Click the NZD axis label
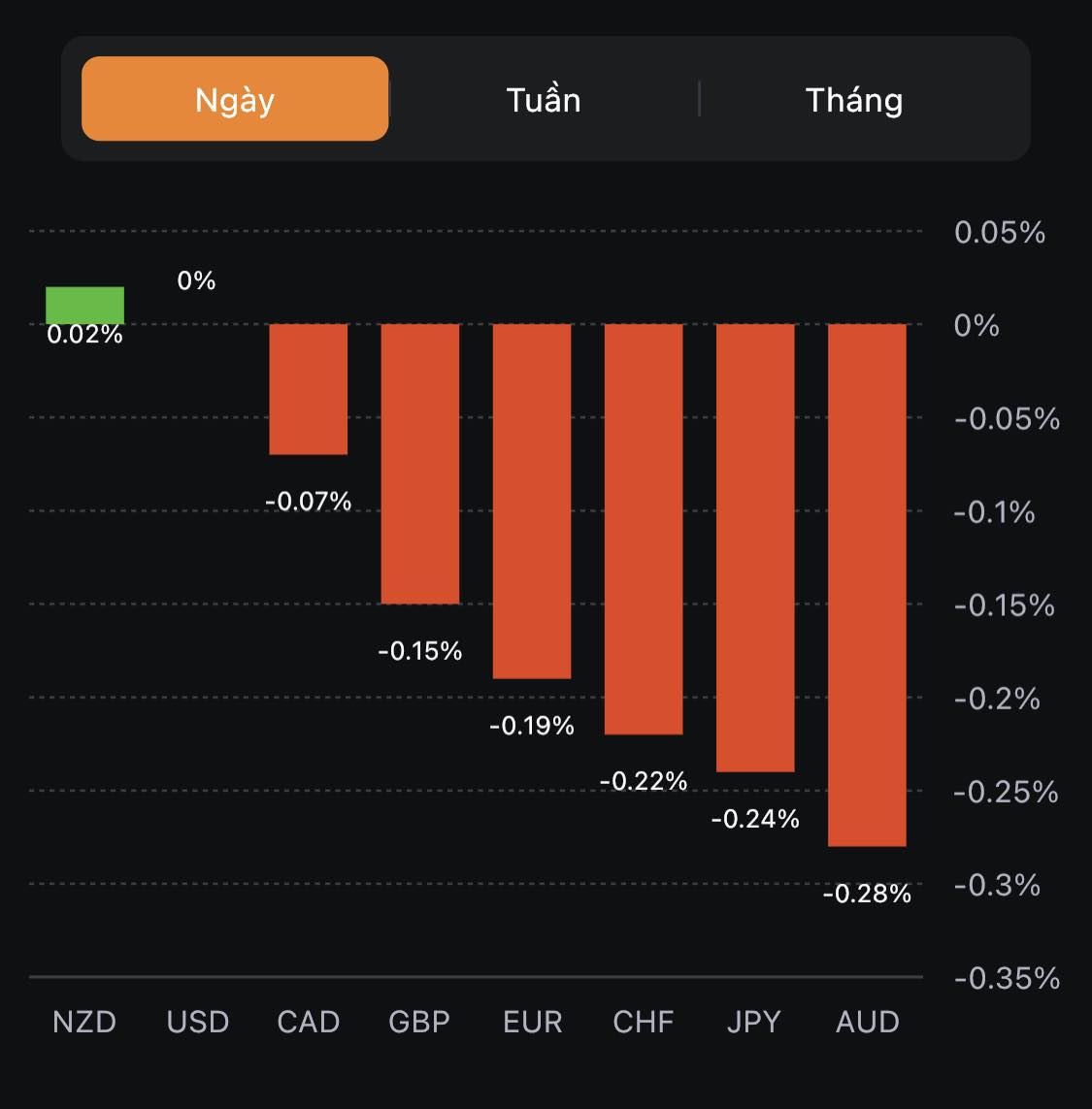Viewport: 1092px width, 1109px height. pos(84,1022)
